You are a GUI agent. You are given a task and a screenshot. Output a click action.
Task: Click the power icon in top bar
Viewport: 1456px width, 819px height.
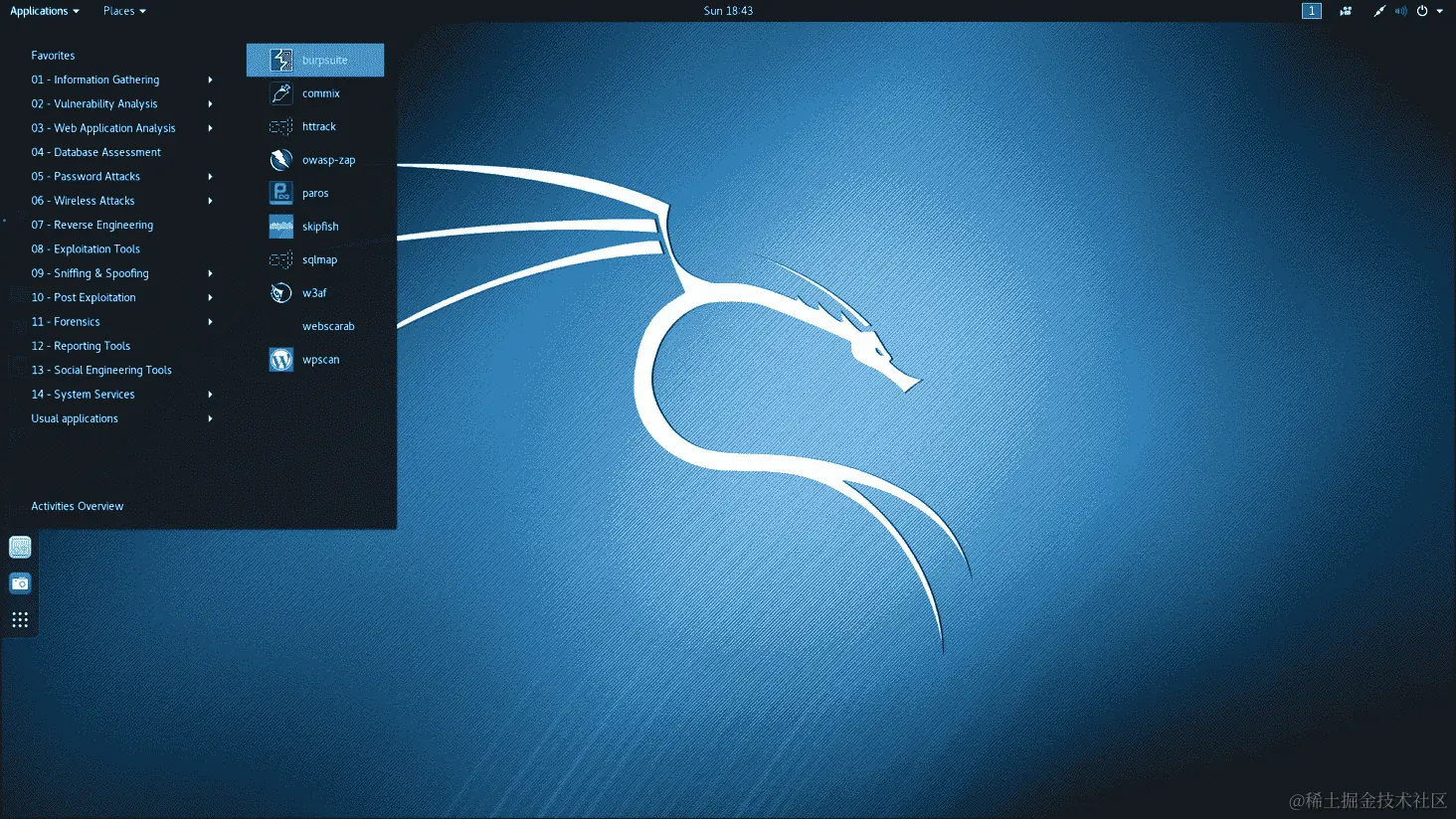[1422, 11]
